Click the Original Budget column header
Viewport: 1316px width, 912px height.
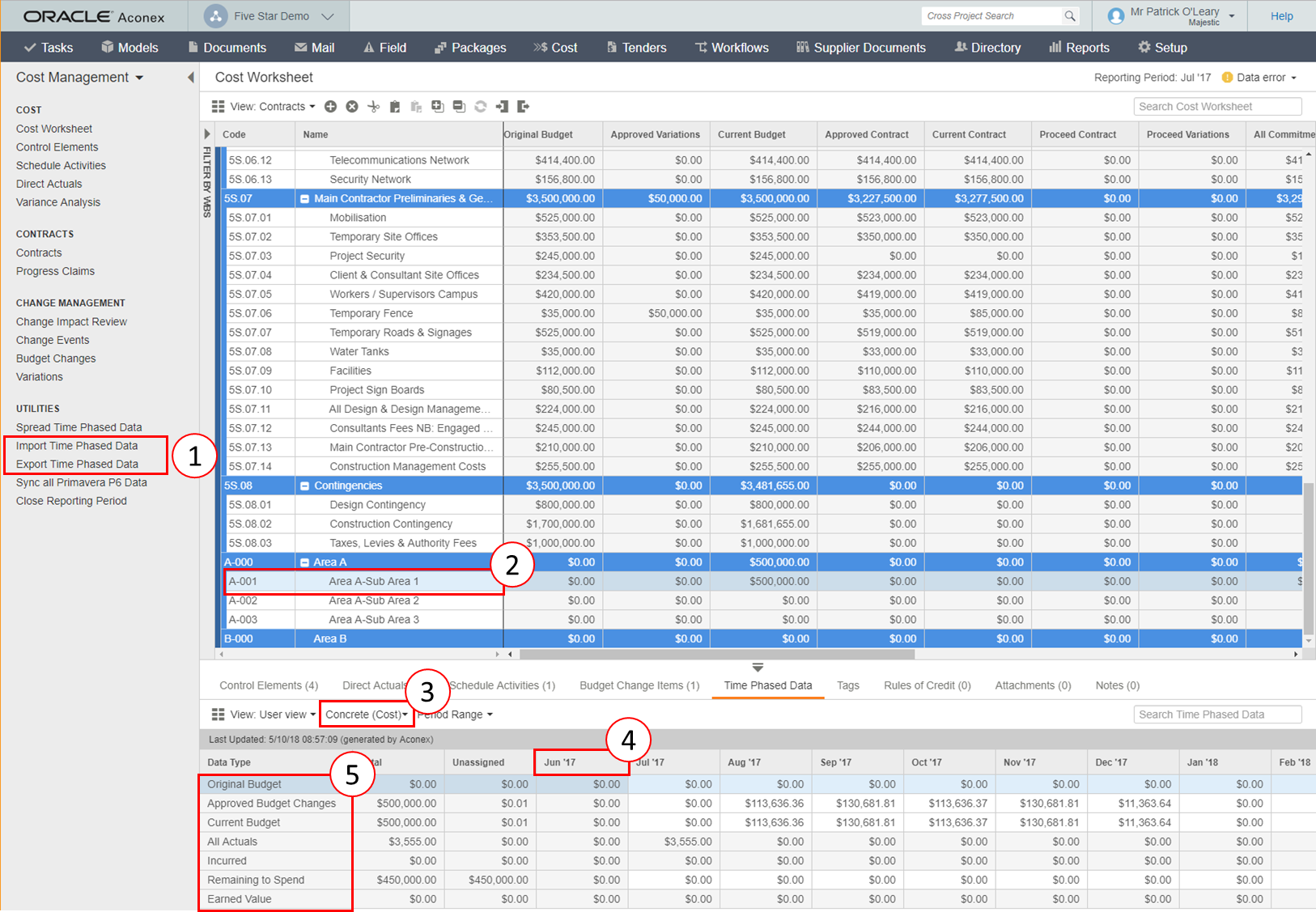coord(553,134)
